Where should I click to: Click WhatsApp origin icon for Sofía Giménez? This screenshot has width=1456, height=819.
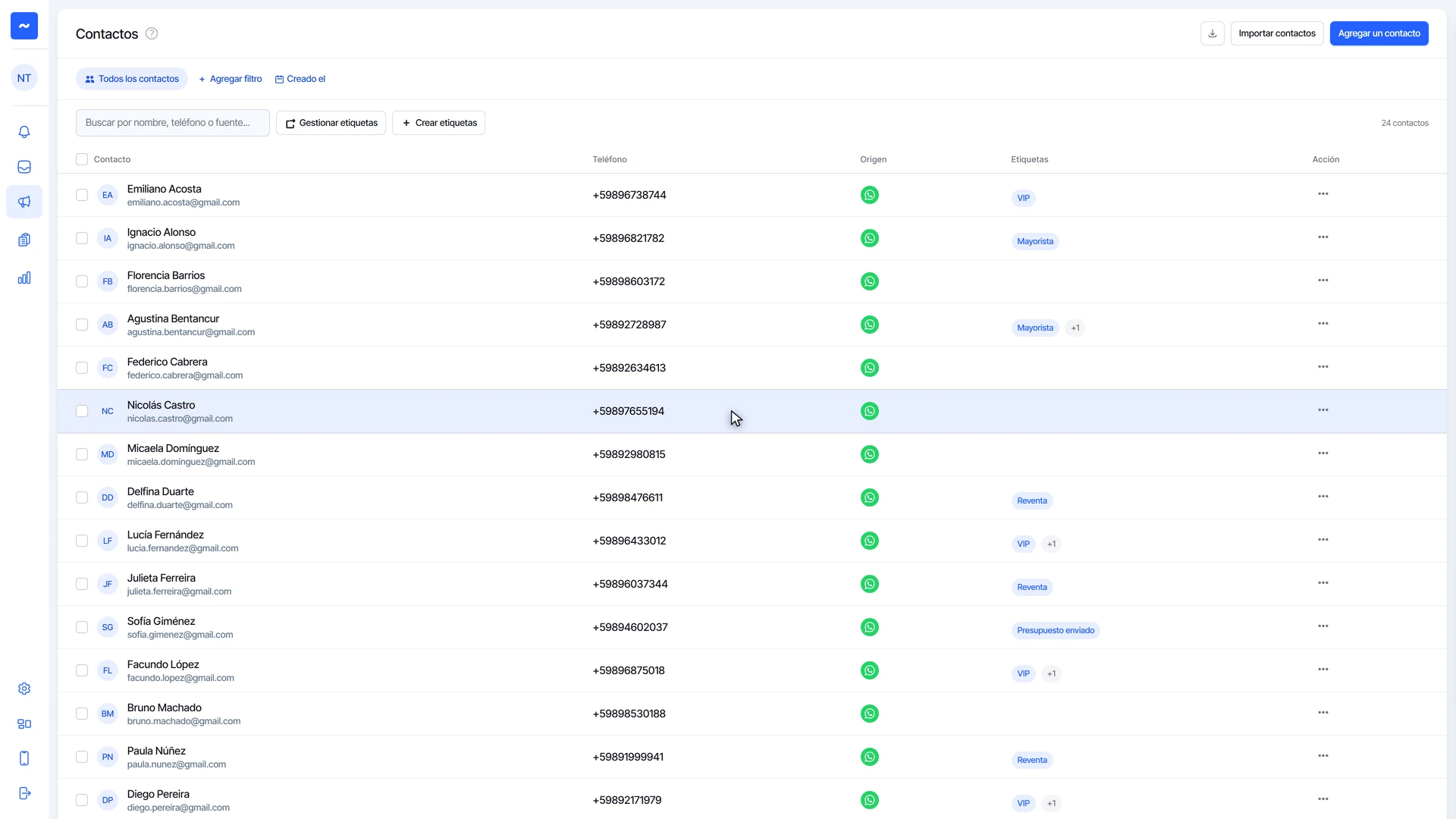(870, 627)
